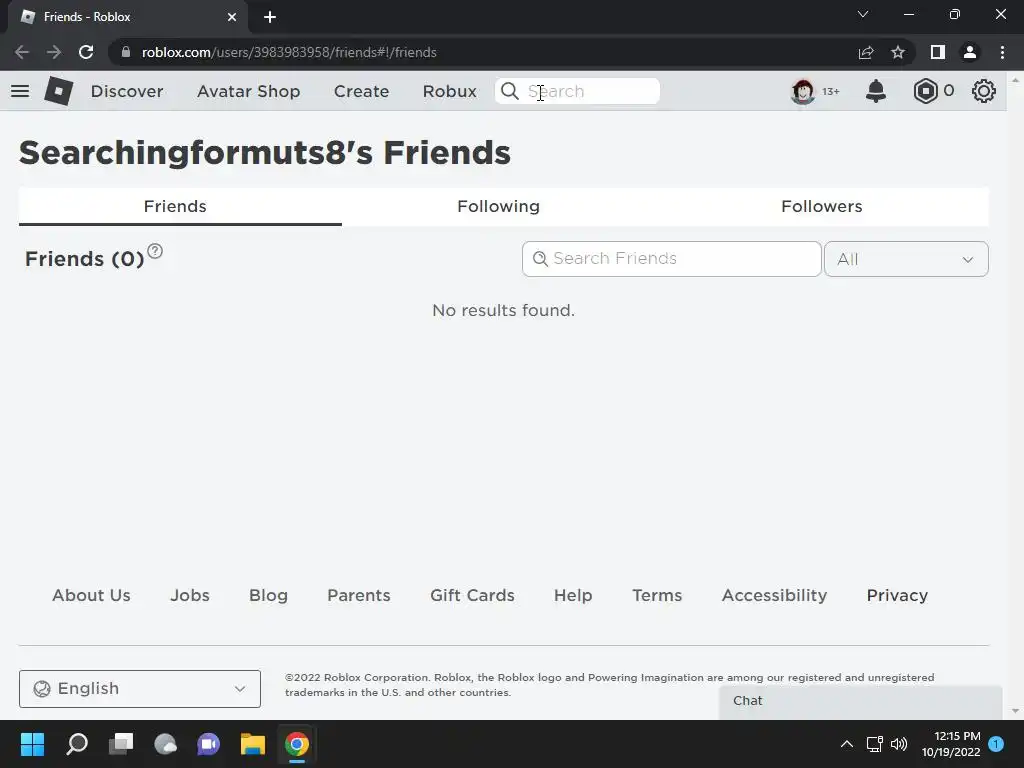Open the browser side panel icon
This screenshot has width=1024, height=768.
[938, 52]
